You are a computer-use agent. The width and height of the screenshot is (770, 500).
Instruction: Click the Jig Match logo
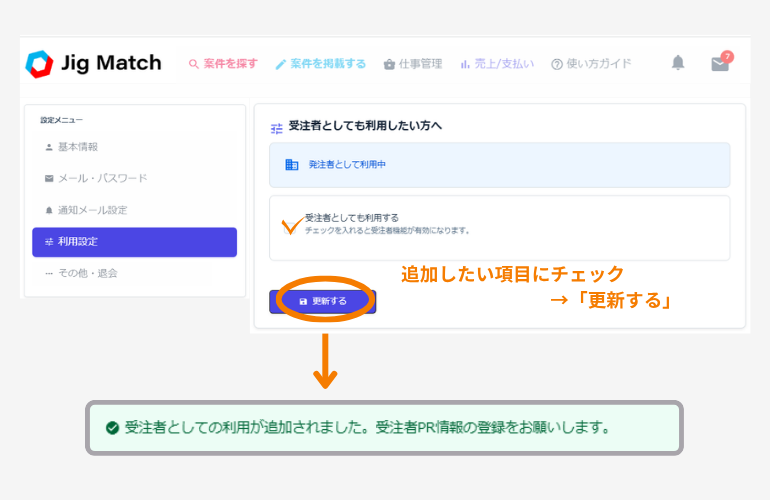click(93, 64)
